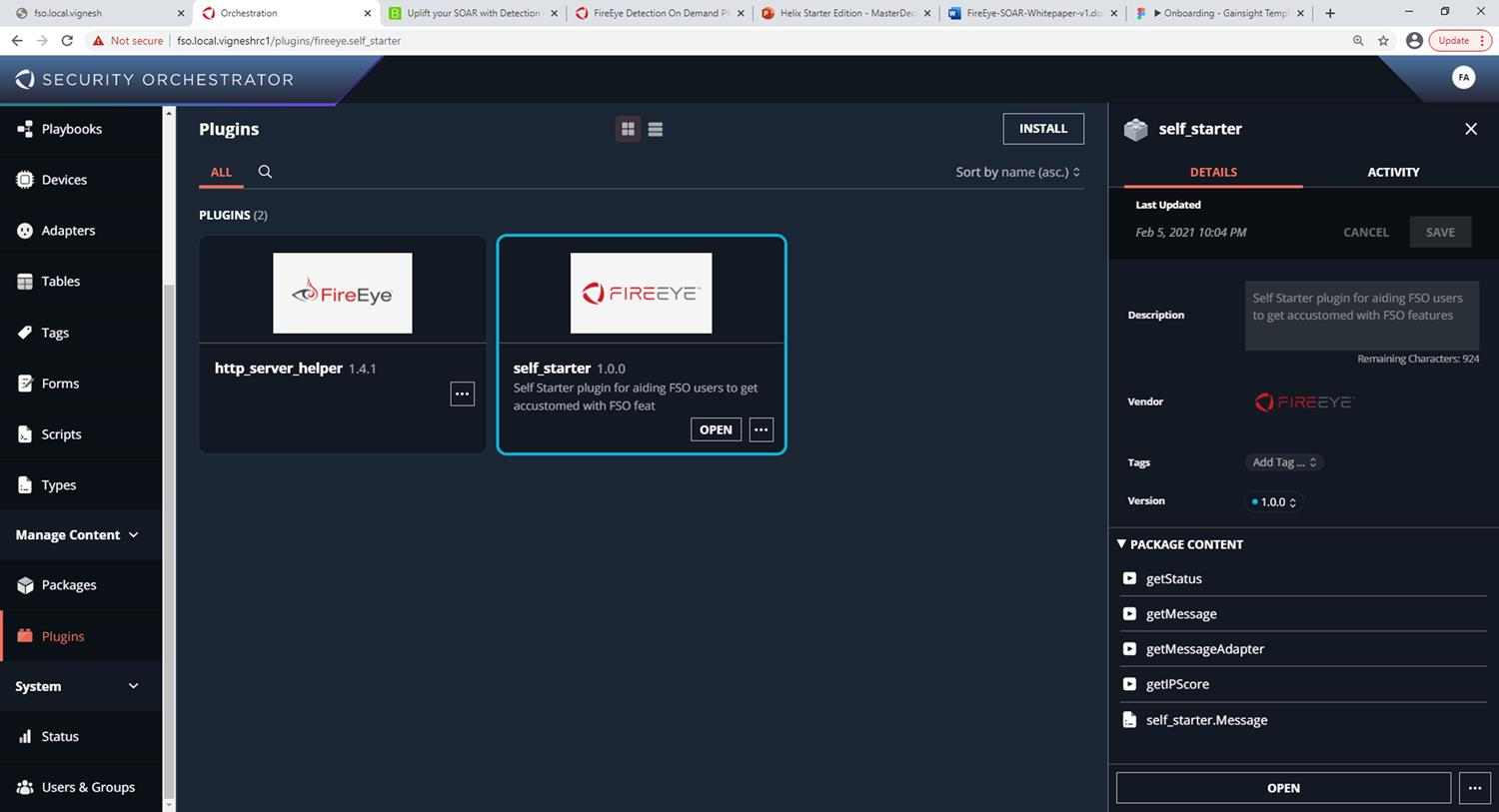Open a new browser tab
This screenshot has height=812, width=1499.
(x=1329, y=13)
